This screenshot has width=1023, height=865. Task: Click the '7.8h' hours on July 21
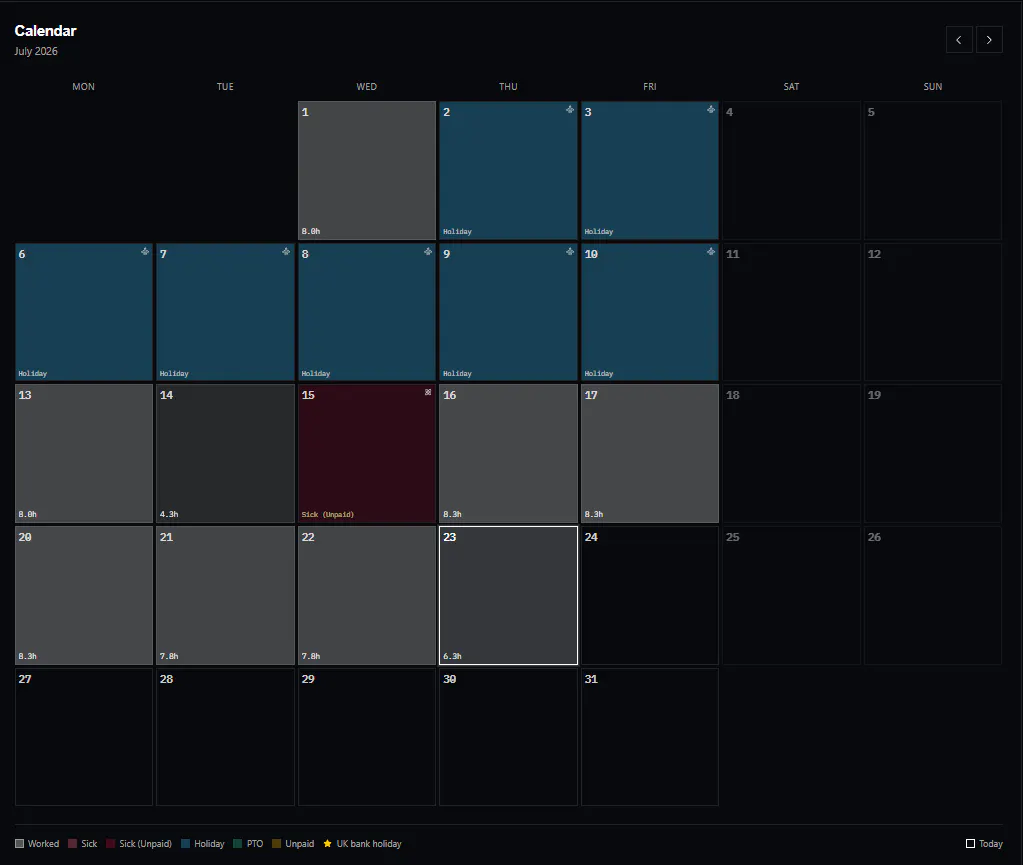[x=169, y=656]
